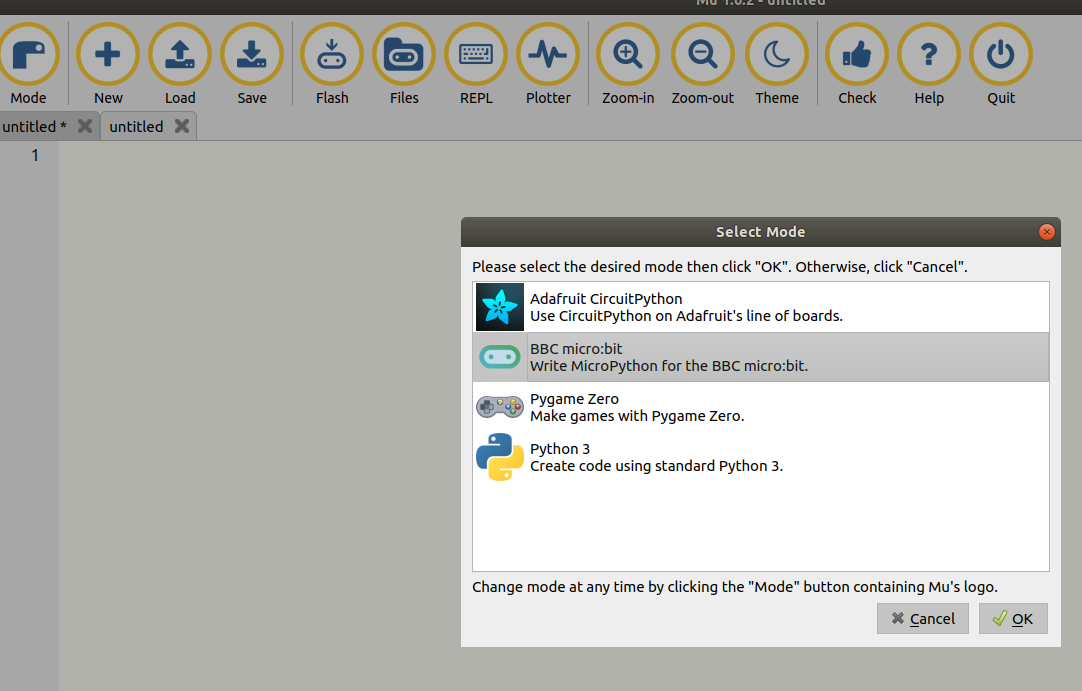Select Python 3 mode
Viewport: 1082px width, 691px height.
pos(760,457)
